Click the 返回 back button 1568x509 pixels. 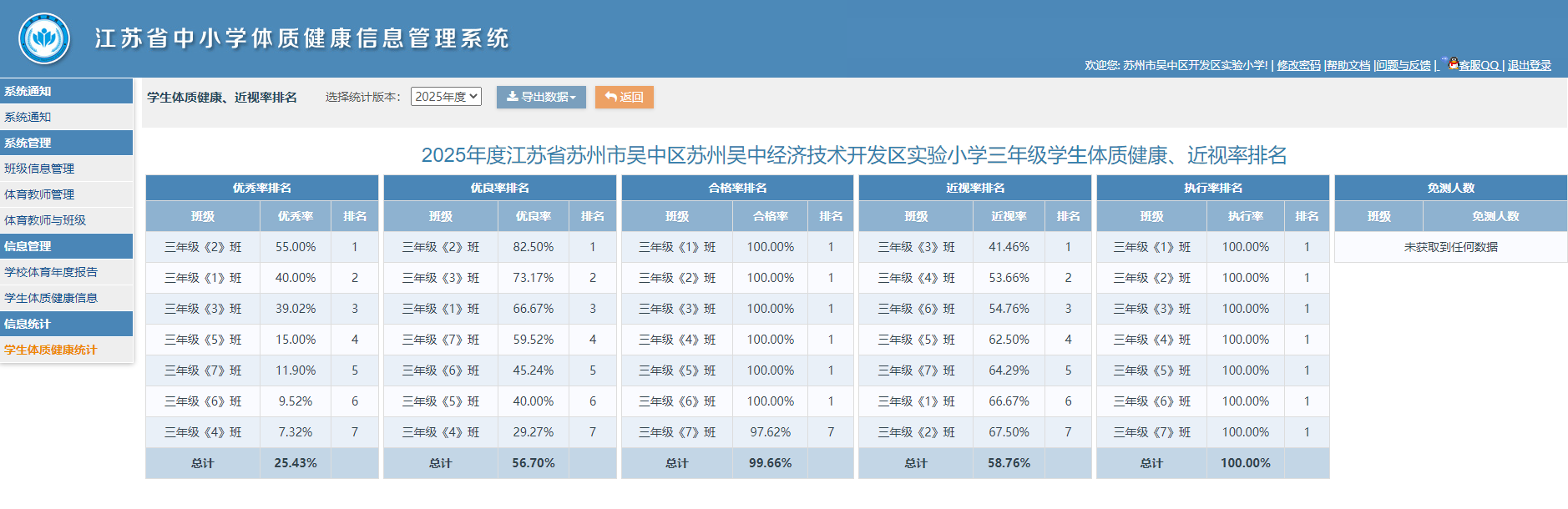pos(624,98)
